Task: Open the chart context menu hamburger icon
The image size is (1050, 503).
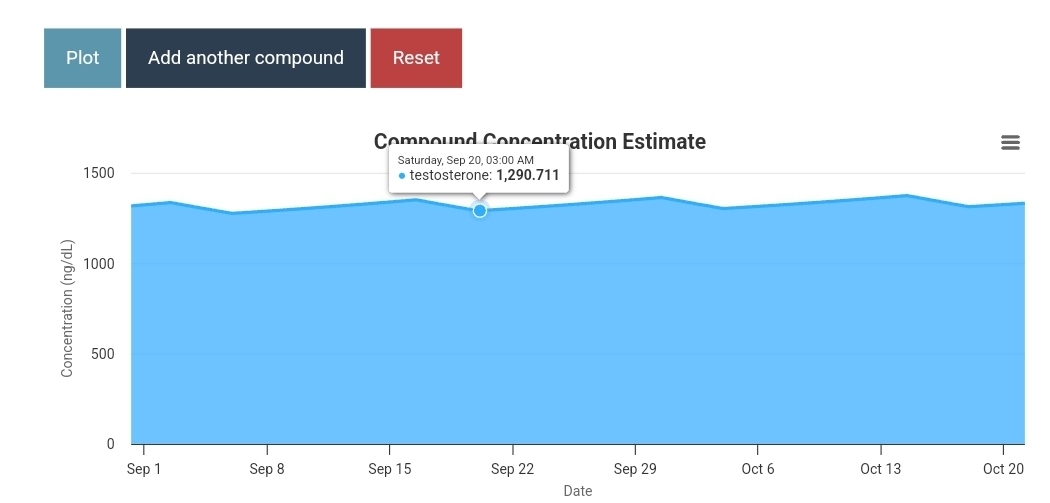Action: click(1010, 143)
